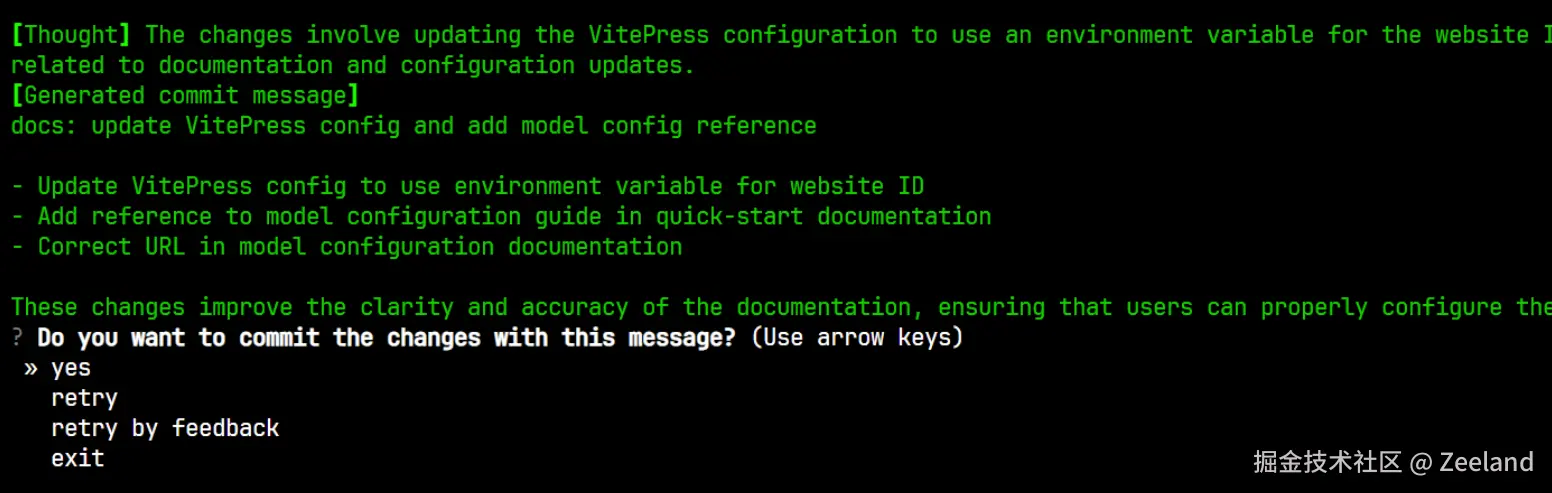Click the [Thought] label
This screenshot has height=493, width=1552.
pos(71,35)
